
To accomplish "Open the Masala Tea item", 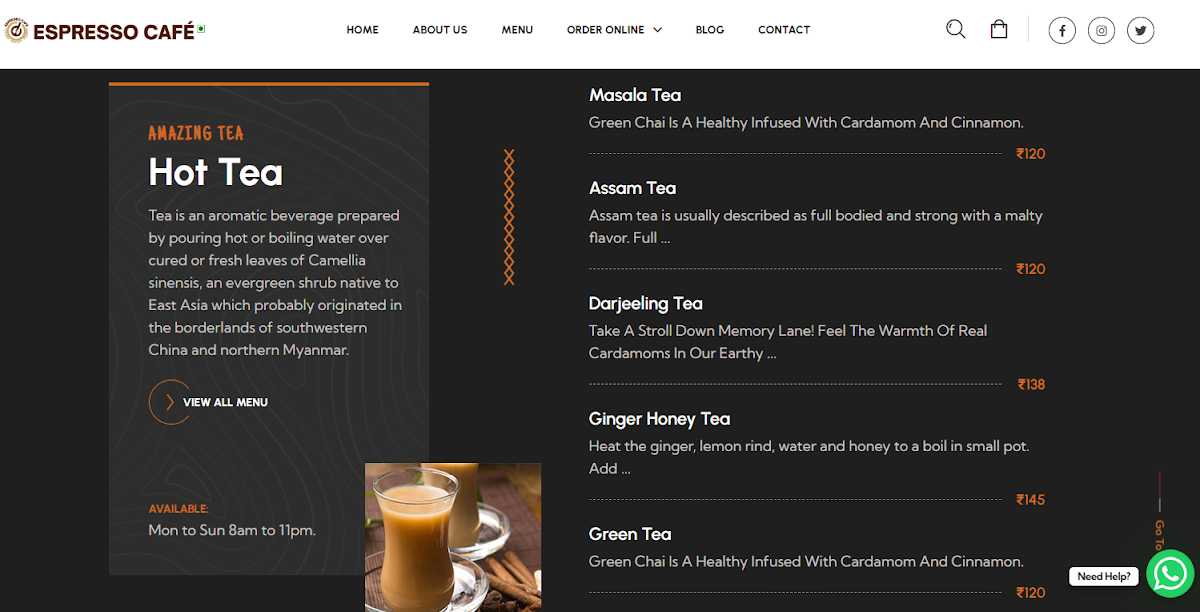I will coord(635,95).
